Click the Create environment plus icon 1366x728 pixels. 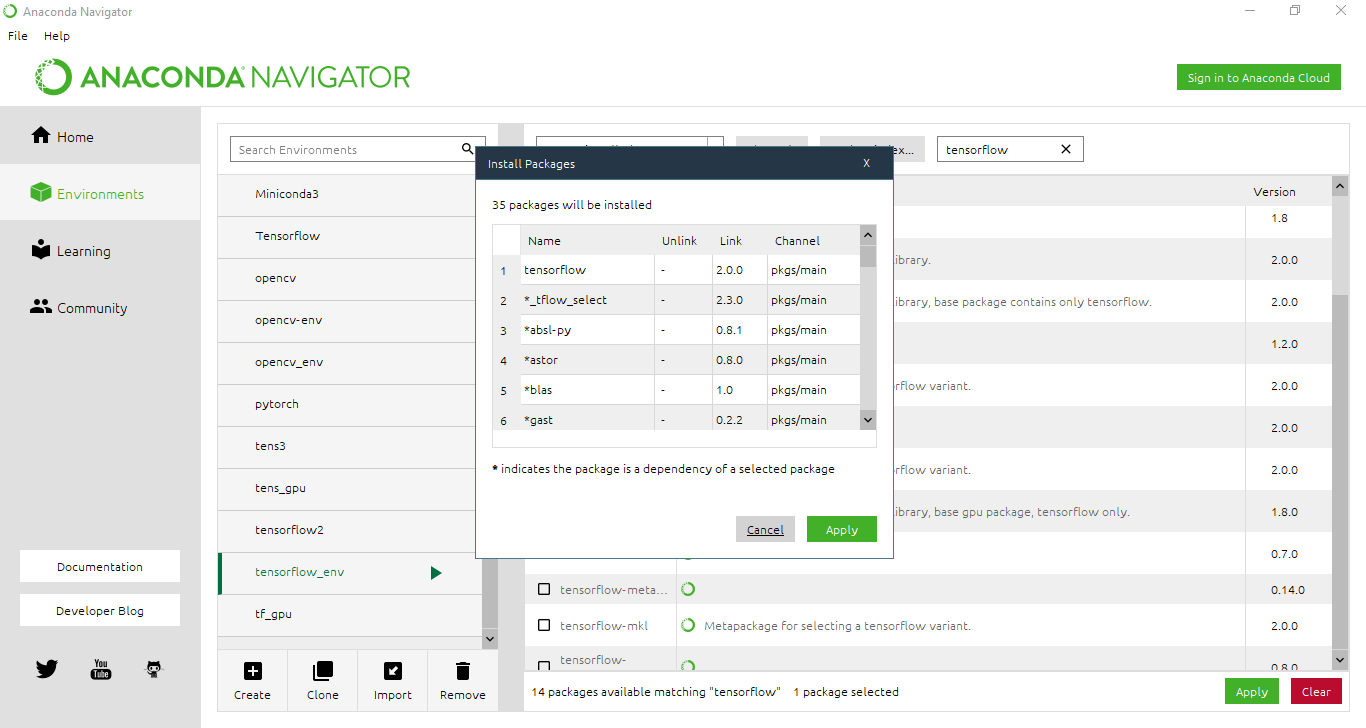coord(252,671)
